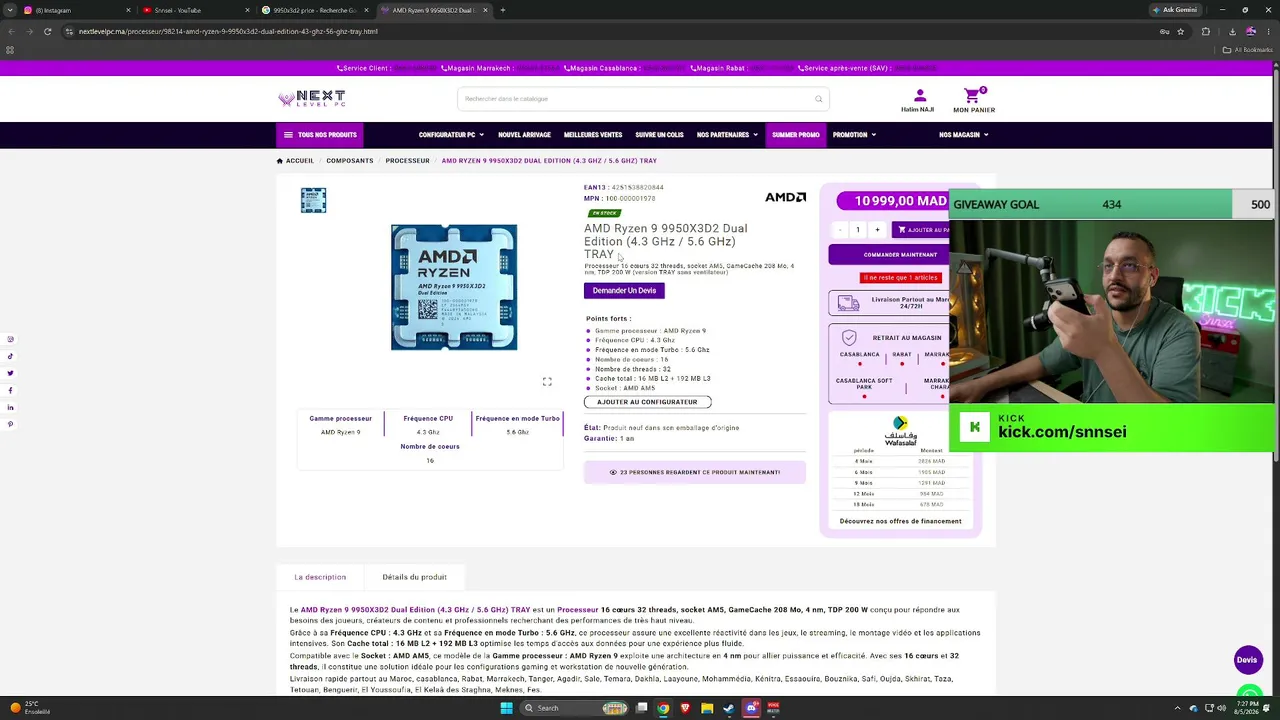
Task: Switch to La description tab
Action: click(x=320, y=577)
